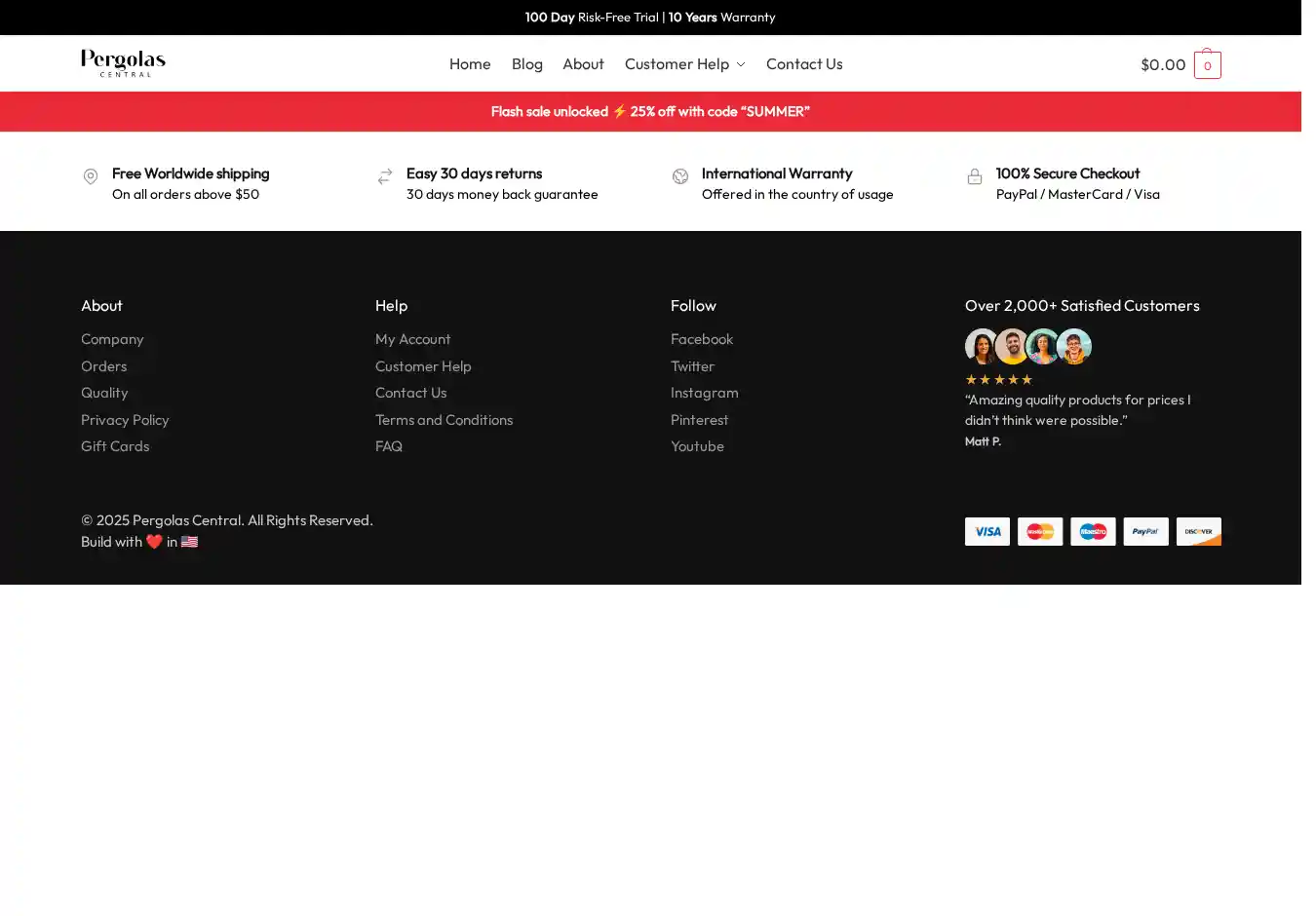Click the customer avatars thumbnail group
1316x916 pixels.
1027,346
